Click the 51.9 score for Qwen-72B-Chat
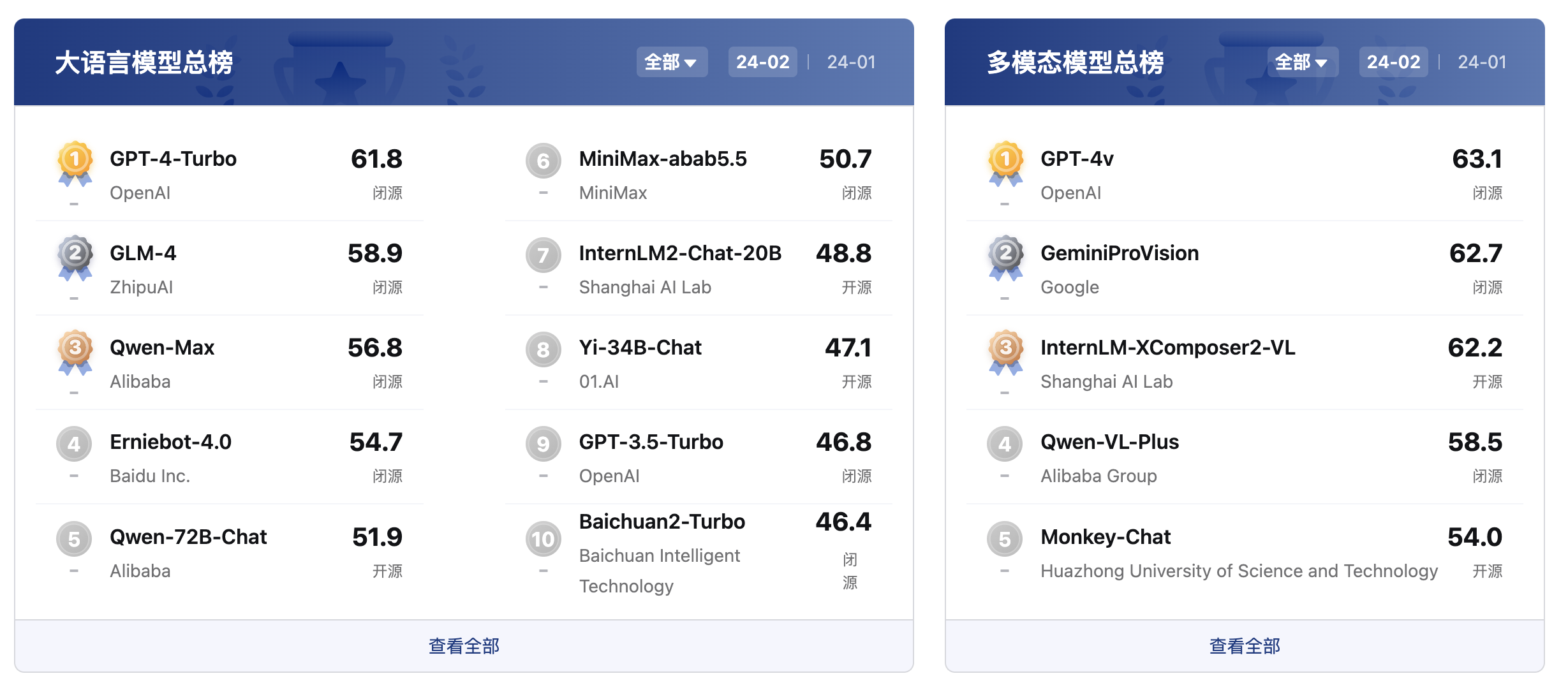This screenshot has width=1568, height=690. (x=377, y=537)
